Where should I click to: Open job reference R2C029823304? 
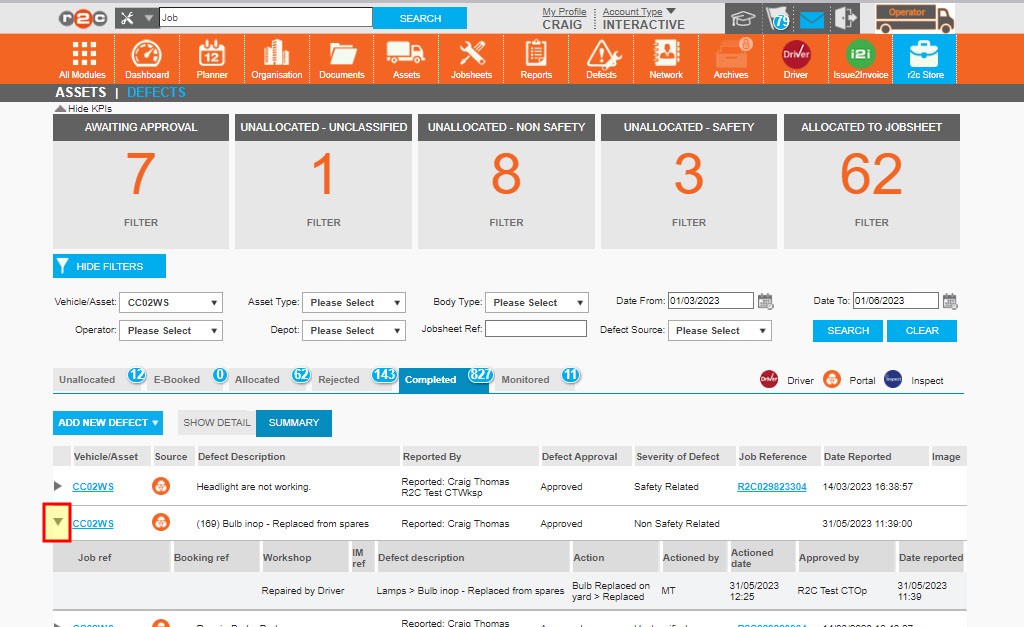(x=774, y=486)
